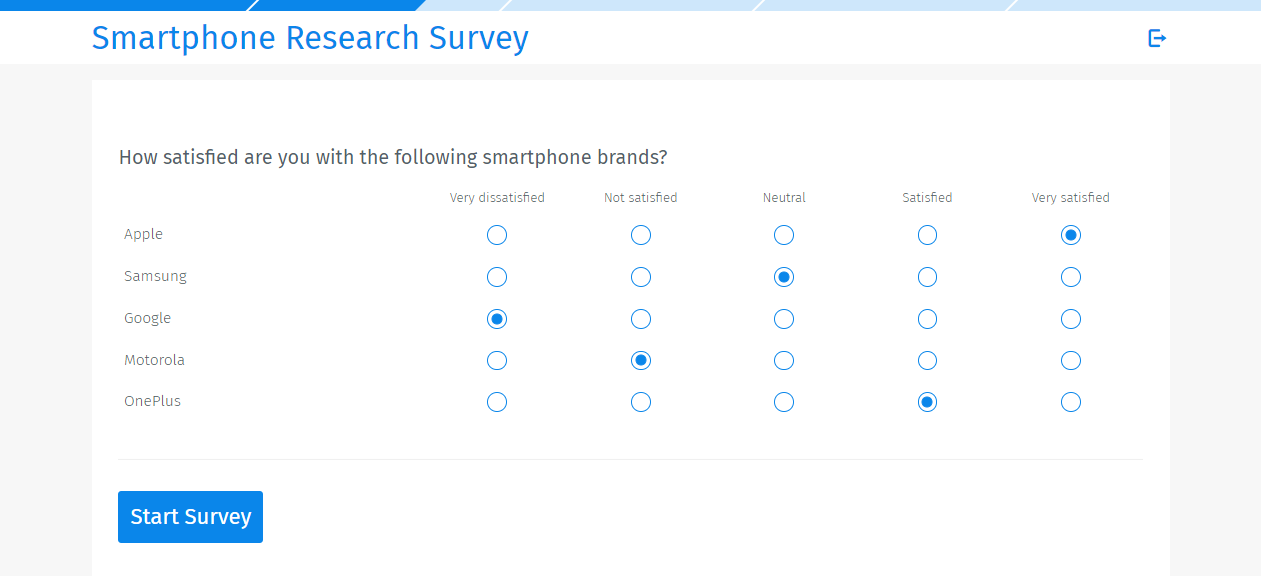
Task: Select Very dissatisfied for OnePlus
Action: (497, 401)
